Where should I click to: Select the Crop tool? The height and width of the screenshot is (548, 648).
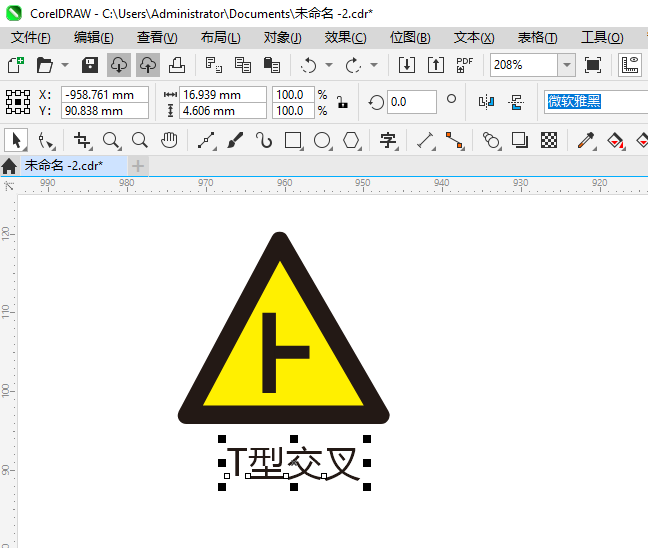click(x=82, y=141)
